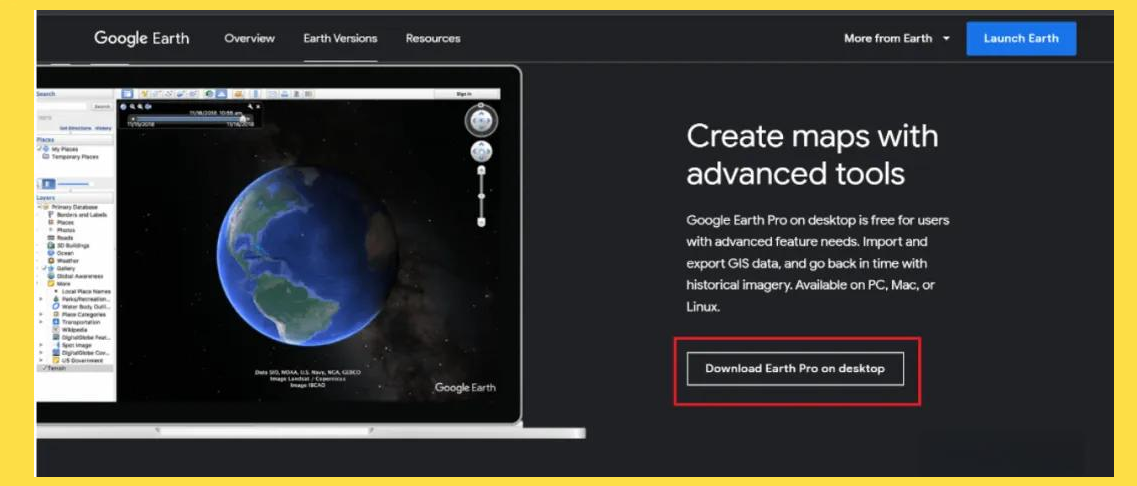Click the search field in laptop preview
The height and width of the screenshot is (486, 1137).
tap(62, 106)
